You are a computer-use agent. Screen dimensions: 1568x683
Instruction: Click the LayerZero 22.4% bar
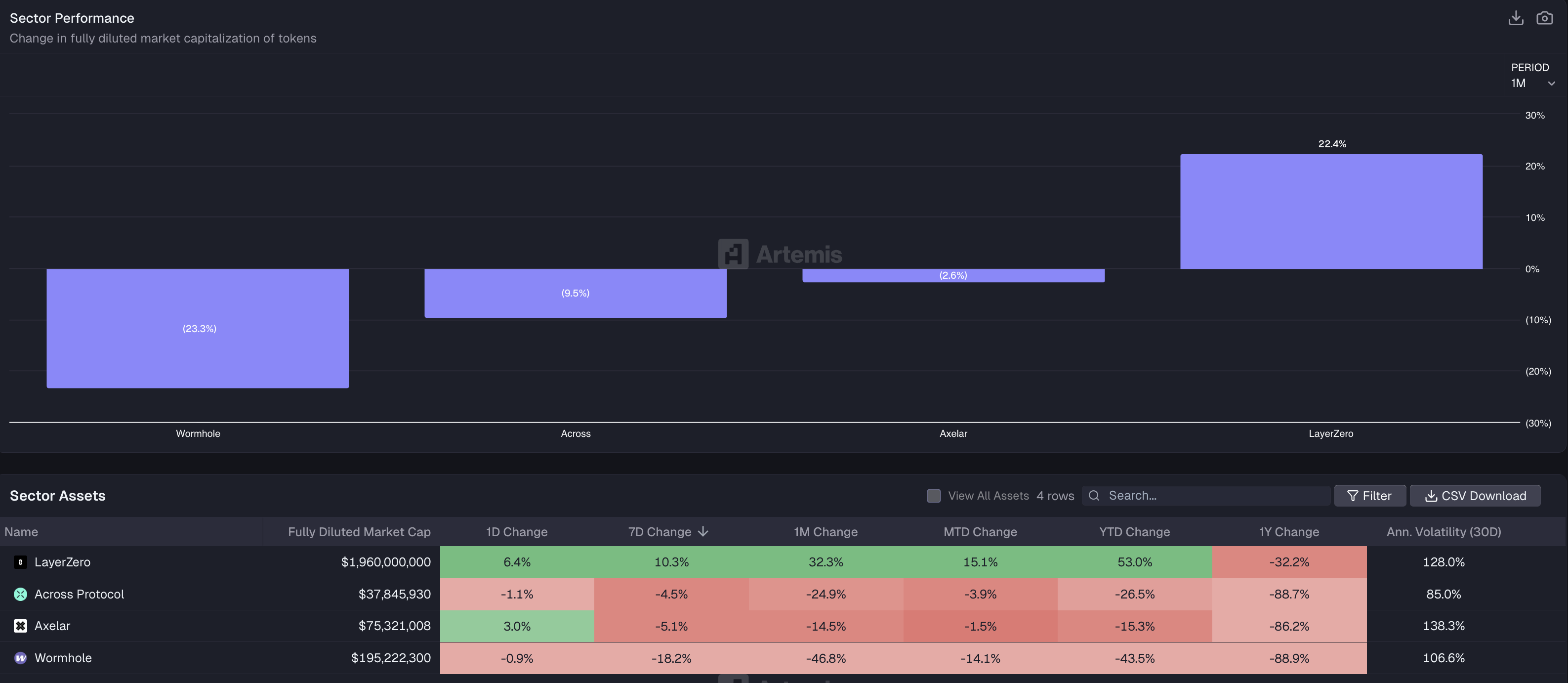click(1330, 211)
